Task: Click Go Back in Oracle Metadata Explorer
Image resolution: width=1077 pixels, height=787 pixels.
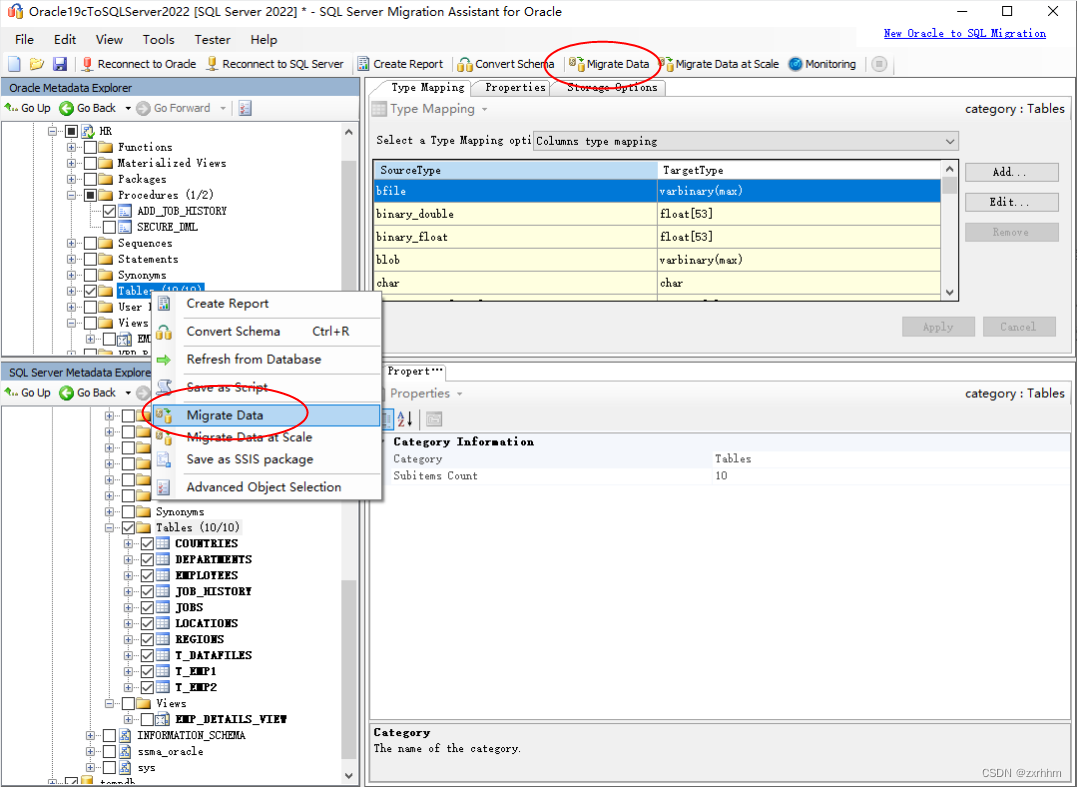Action: point(88,108)
